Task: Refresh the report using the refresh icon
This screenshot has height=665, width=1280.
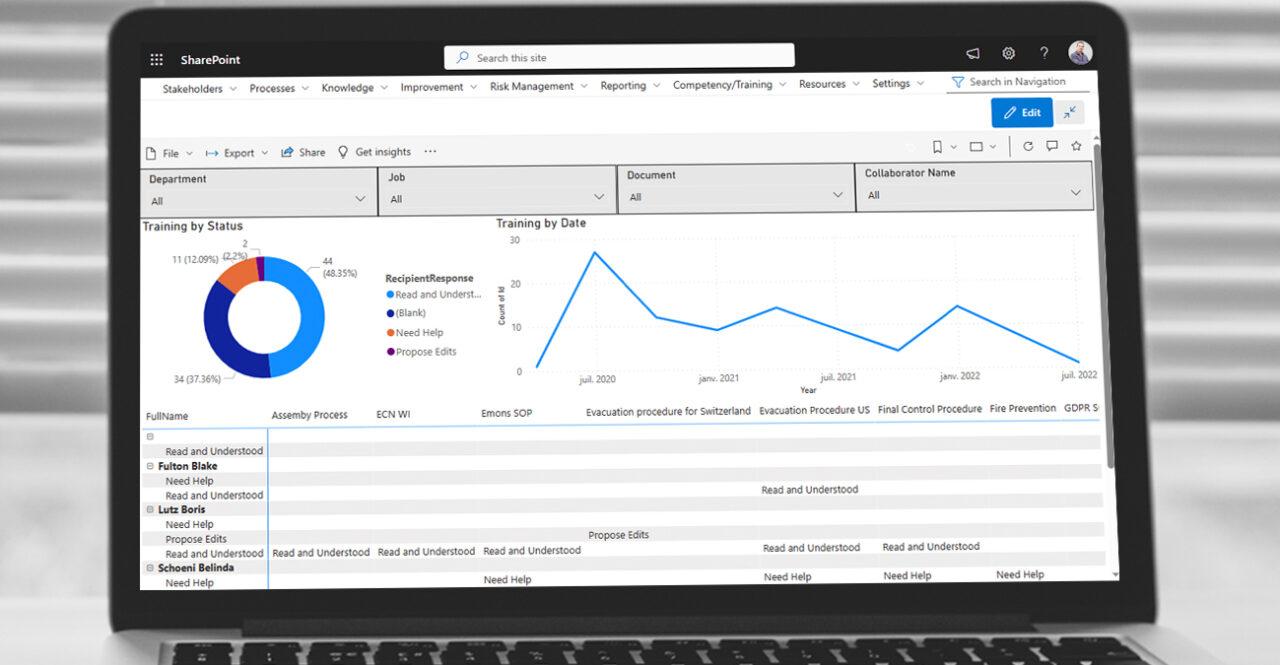Action: click(1029, 146)
